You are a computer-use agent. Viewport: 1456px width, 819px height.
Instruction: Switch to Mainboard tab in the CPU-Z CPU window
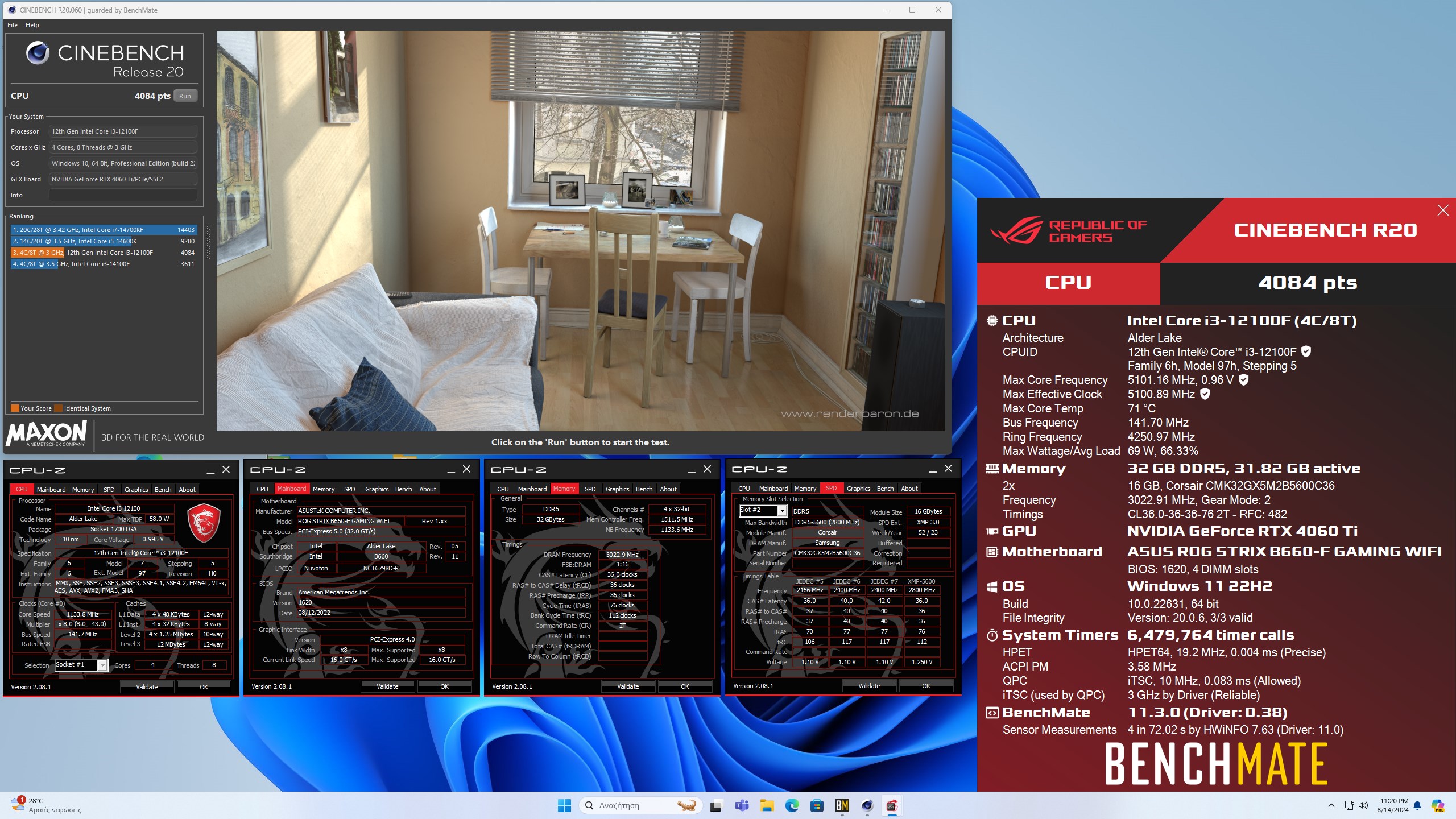(x=51, y=490)
